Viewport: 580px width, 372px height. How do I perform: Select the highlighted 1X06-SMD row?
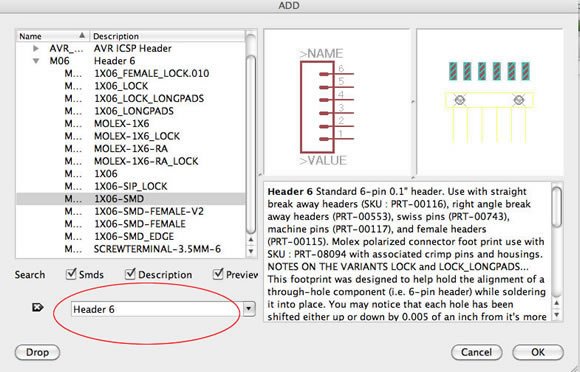(131, 199)
